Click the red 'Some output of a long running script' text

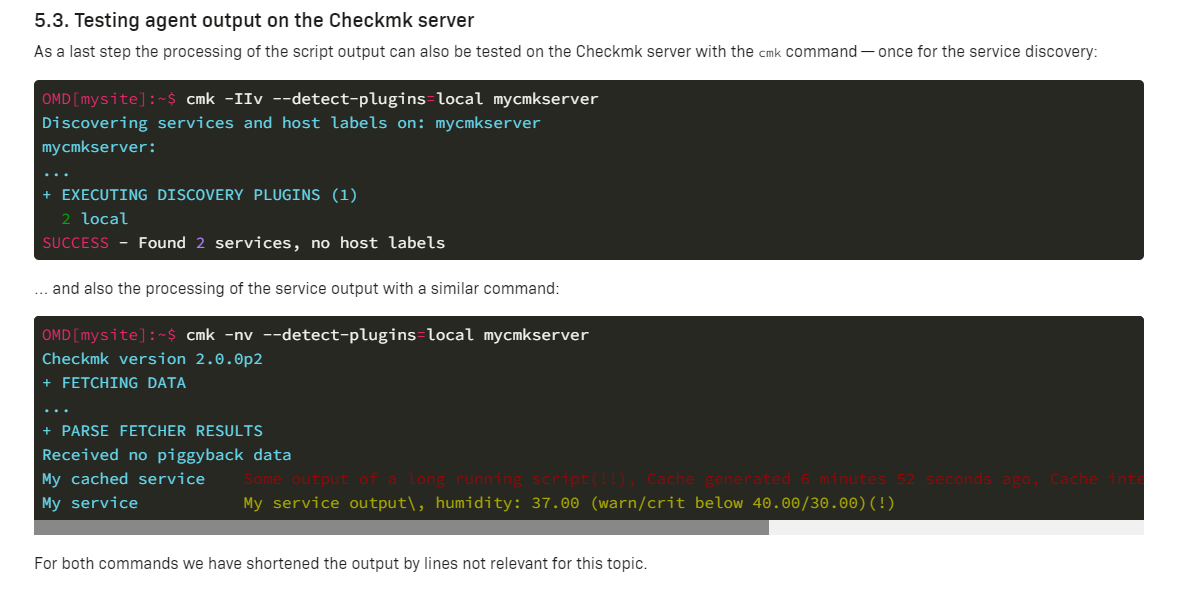pos(693,479)
